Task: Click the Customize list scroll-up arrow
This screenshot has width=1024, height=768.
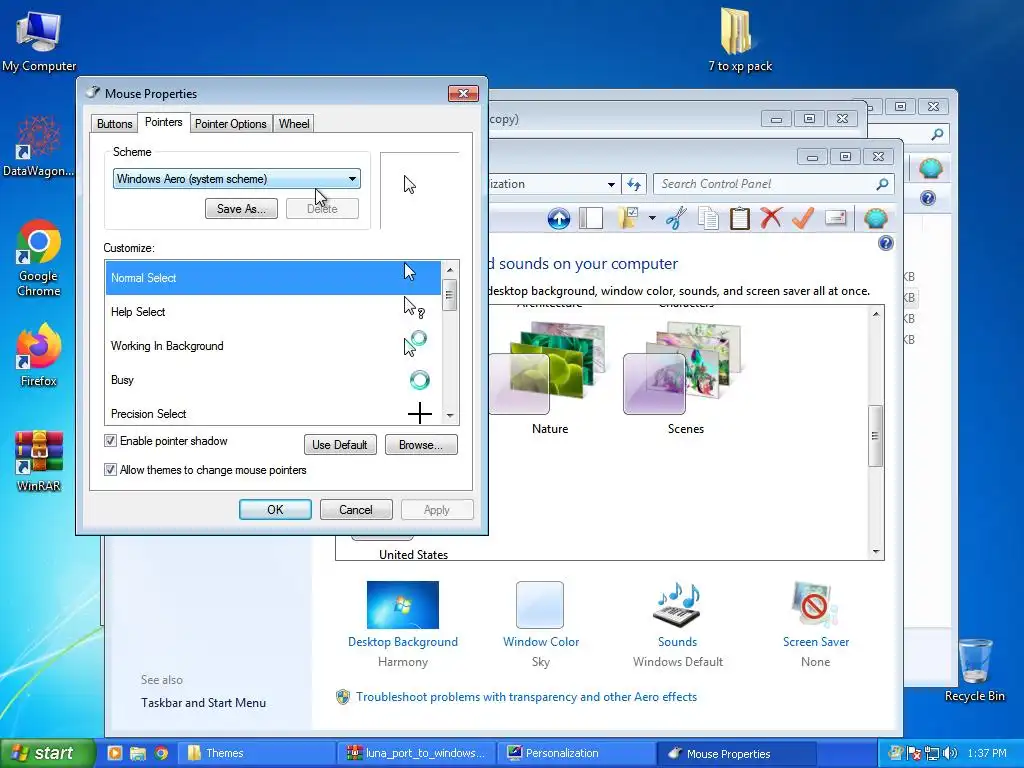Action: 449,270
